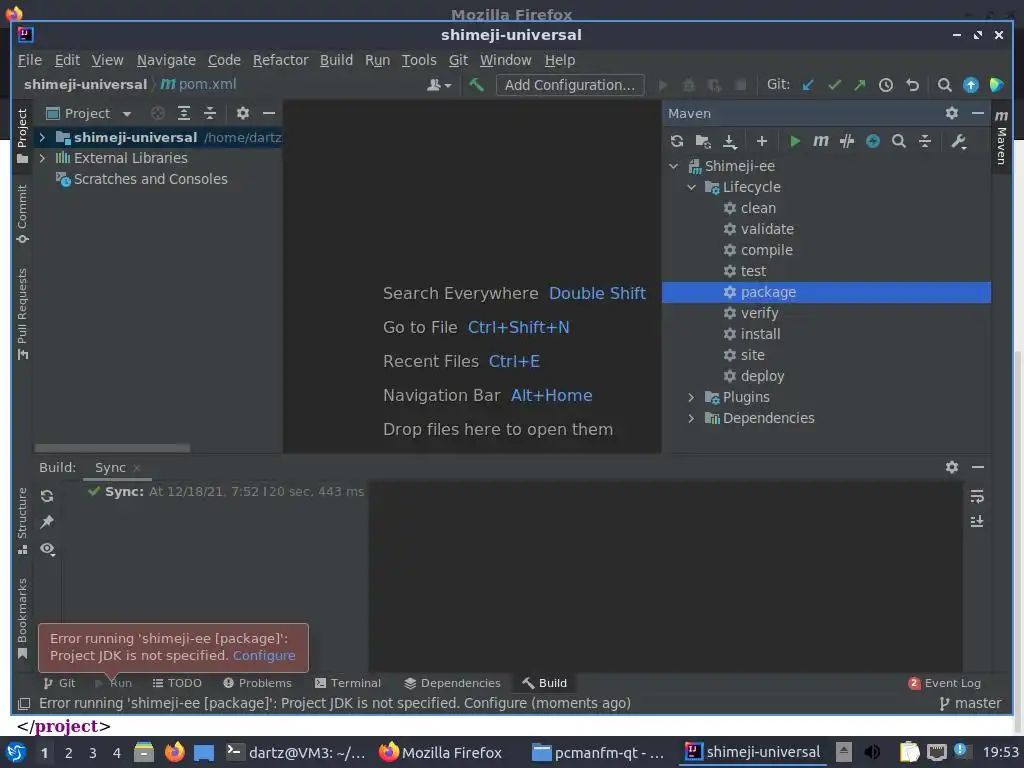Switch to Terminal tool tab

point(347,683)
